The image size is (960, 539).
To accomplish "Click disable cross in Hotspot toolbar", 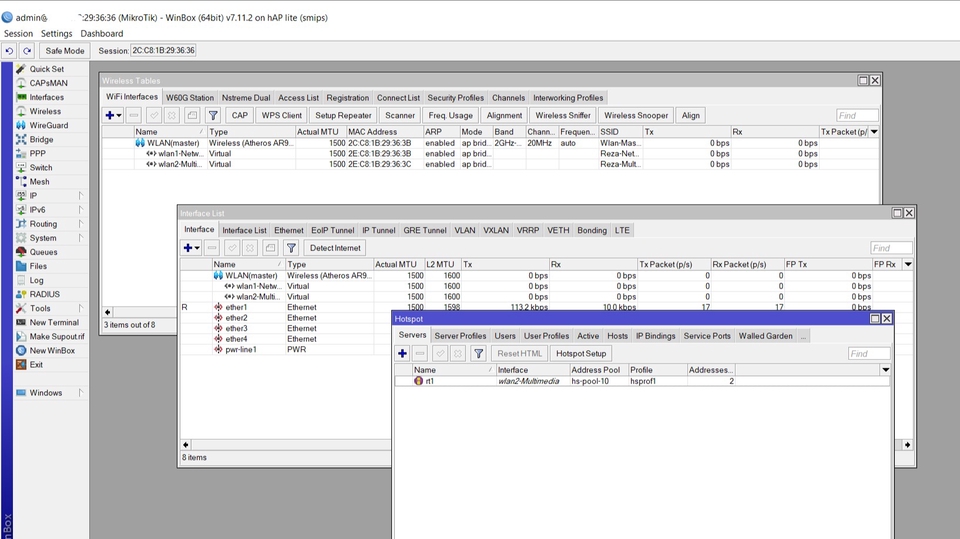I will coord(458,353).
